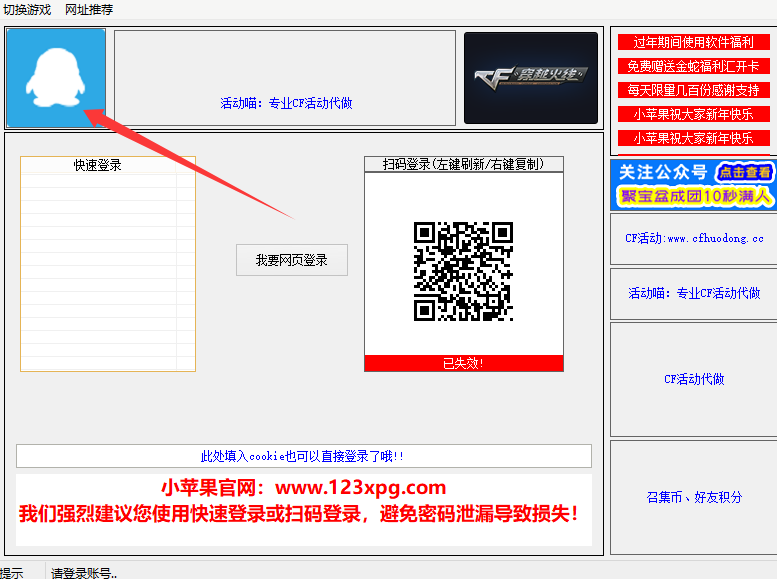Click the 扫码登录 header label

tap(464, 164)
